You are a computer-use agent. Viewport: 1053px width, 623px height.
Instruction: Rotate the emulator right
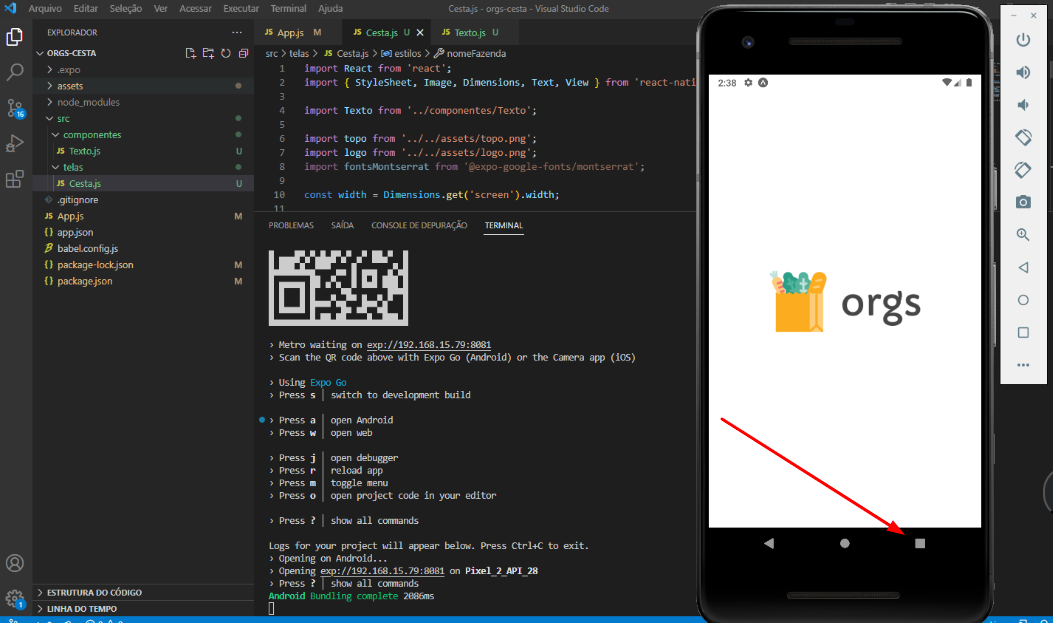tap(1023, 170)
